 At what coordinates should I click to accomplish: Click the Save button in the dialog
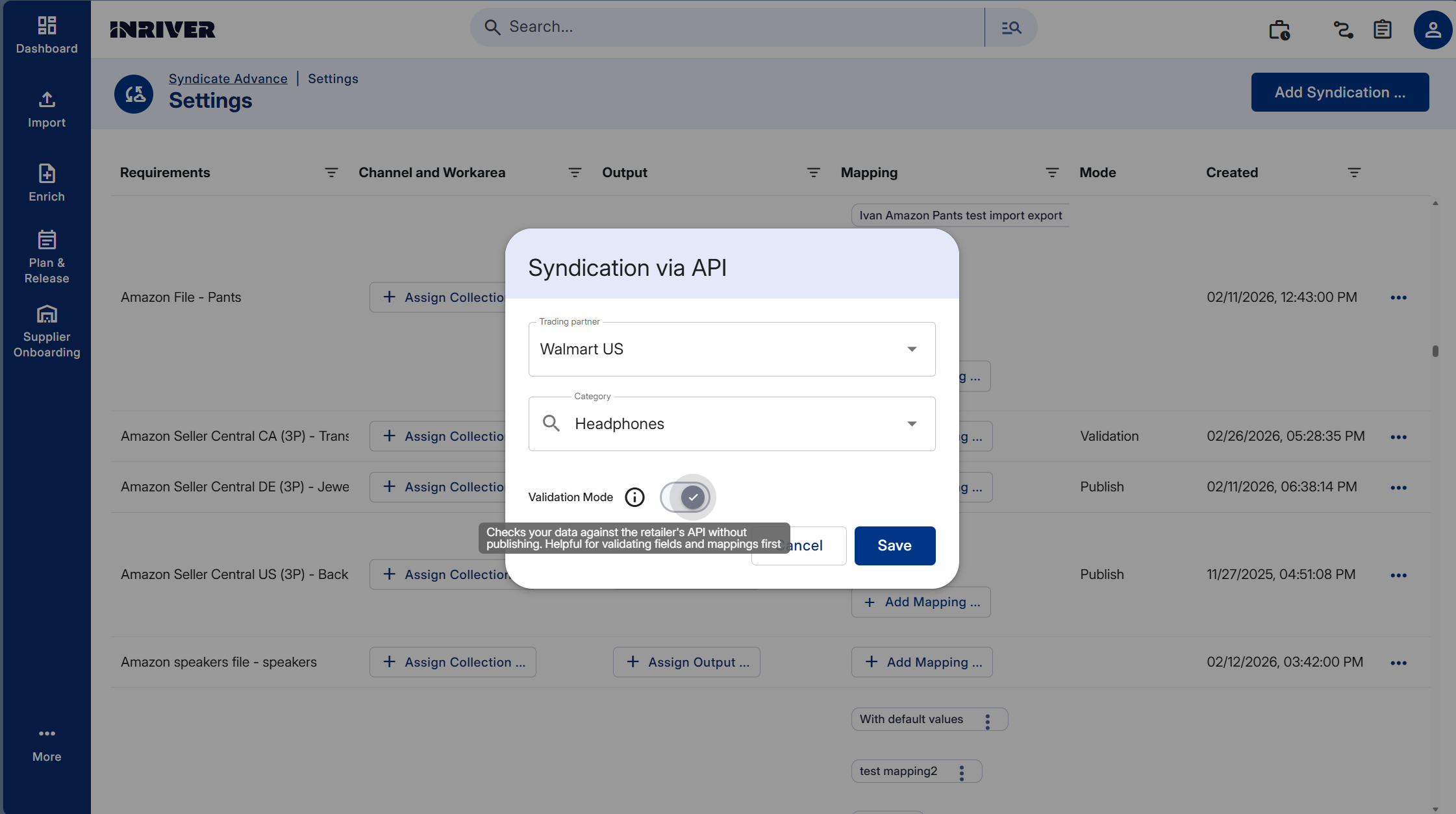pos(895,546)
